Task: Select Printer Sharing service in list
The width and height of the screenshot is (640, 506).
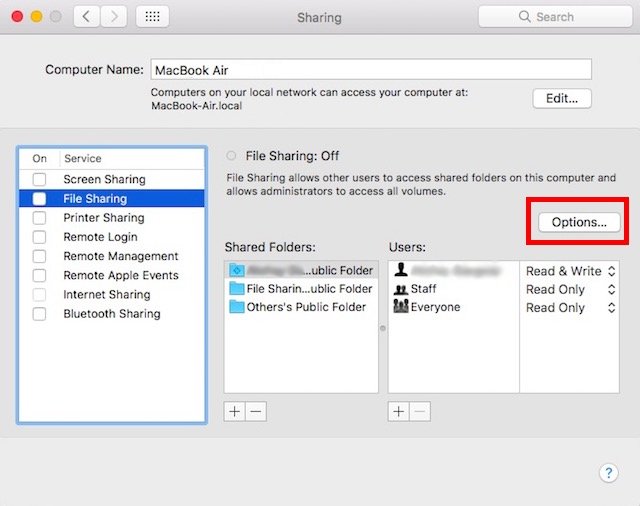Action: click(103, 218)
